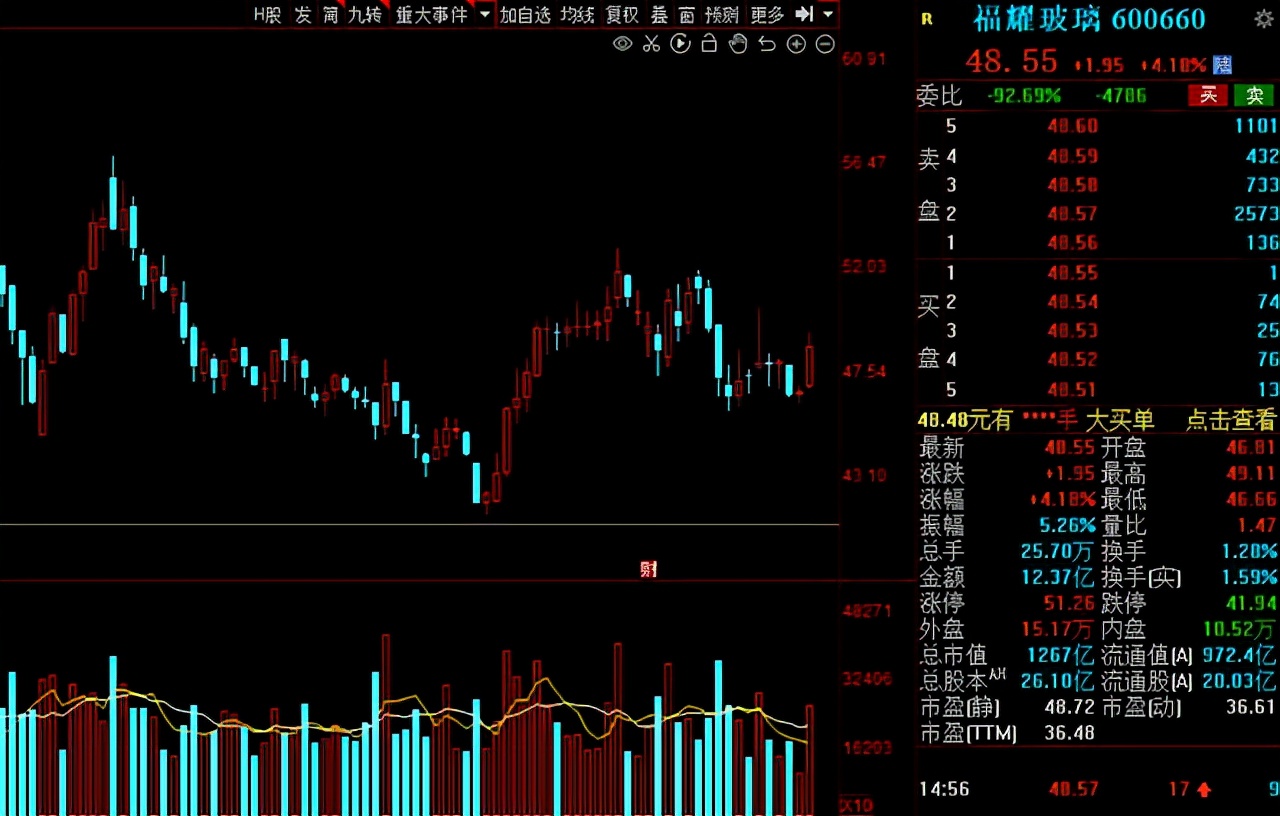
Task: Click the yellow R marker icon
Action: click(927, 19)
